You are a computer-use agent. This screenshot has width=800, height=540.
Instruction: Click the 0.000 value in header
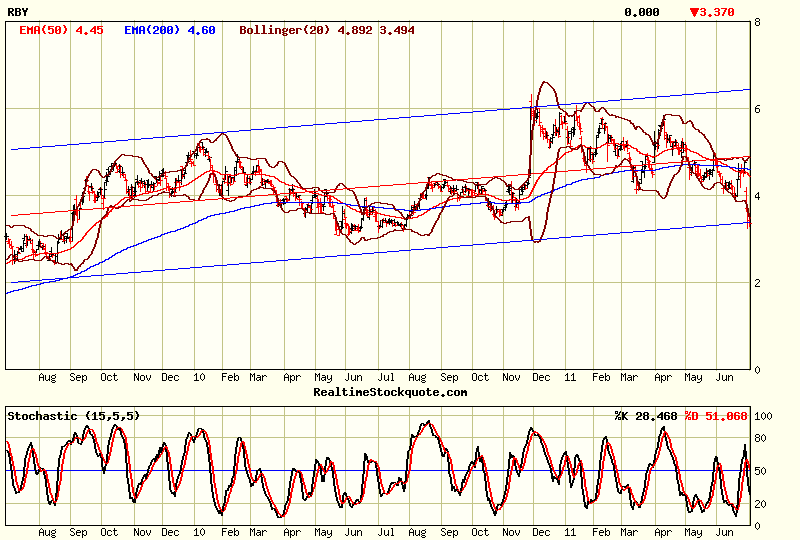(x=641, y=12)
